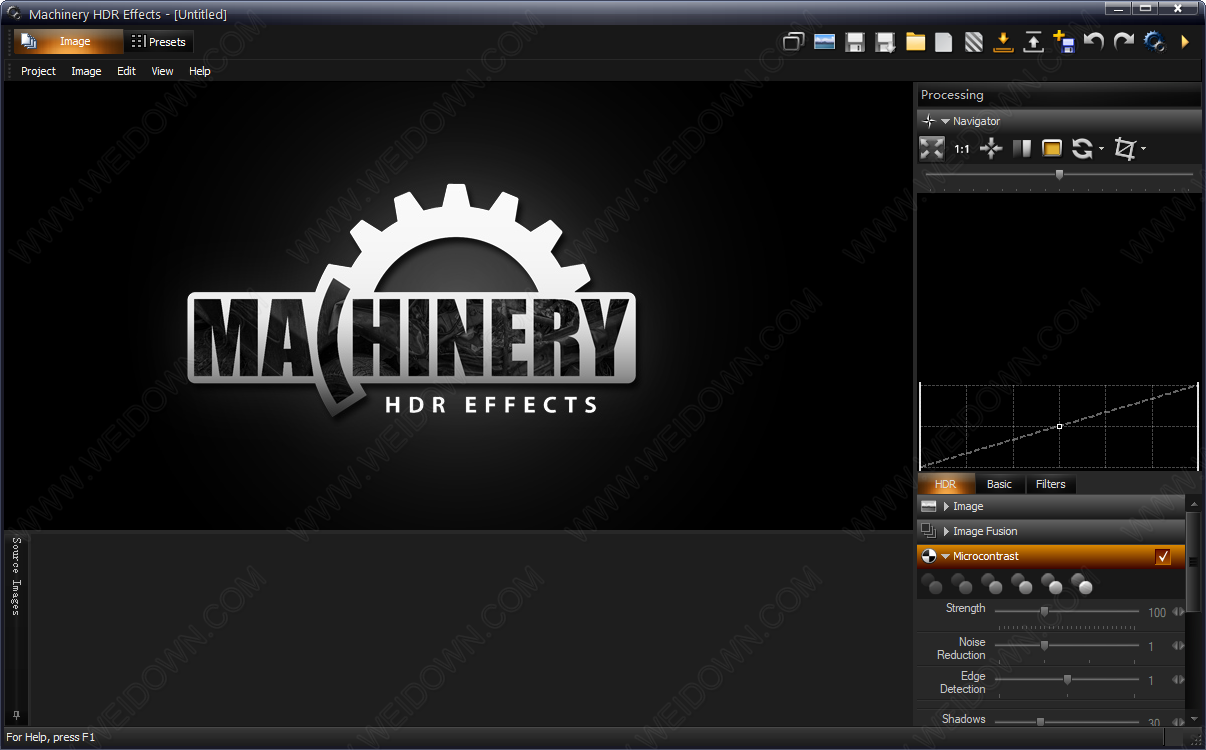Set zoom to 1:1 in Navigator

coord(962,149)
